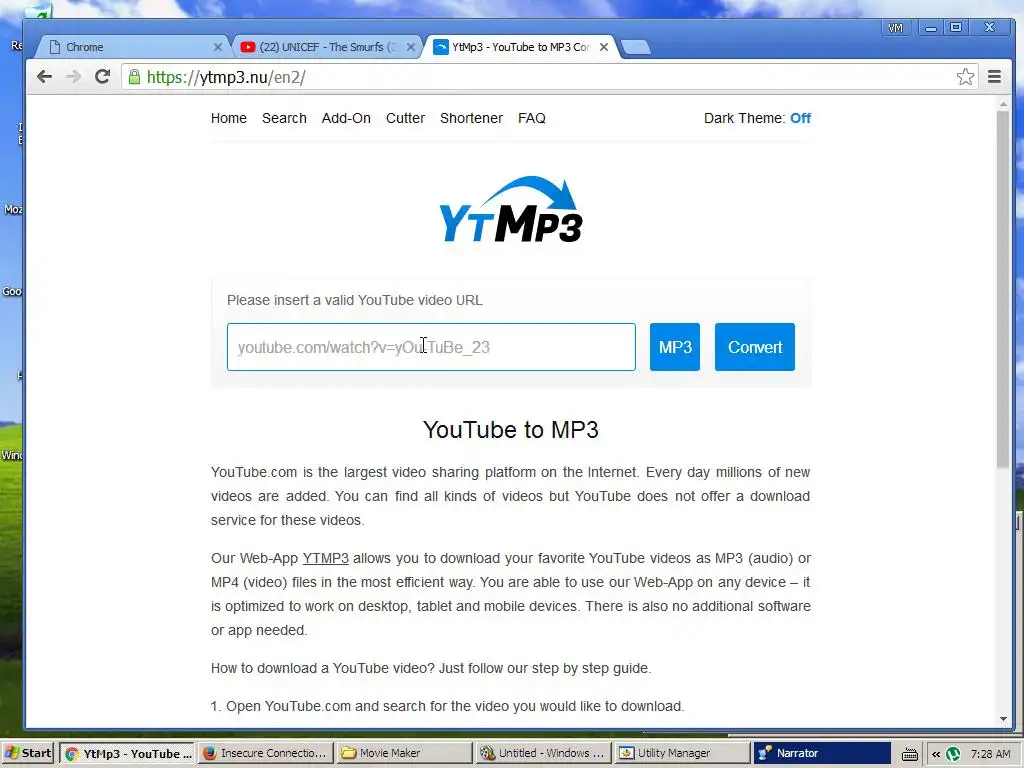Click the browser forward arrow

(x=73, y=77)
